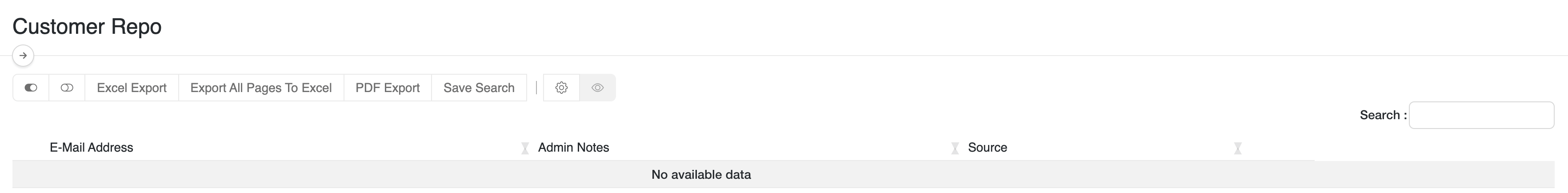Click the filled toggle switch icon in toolbar
The width and height of the screenshot is (1568, 193).
pos(30,88)
